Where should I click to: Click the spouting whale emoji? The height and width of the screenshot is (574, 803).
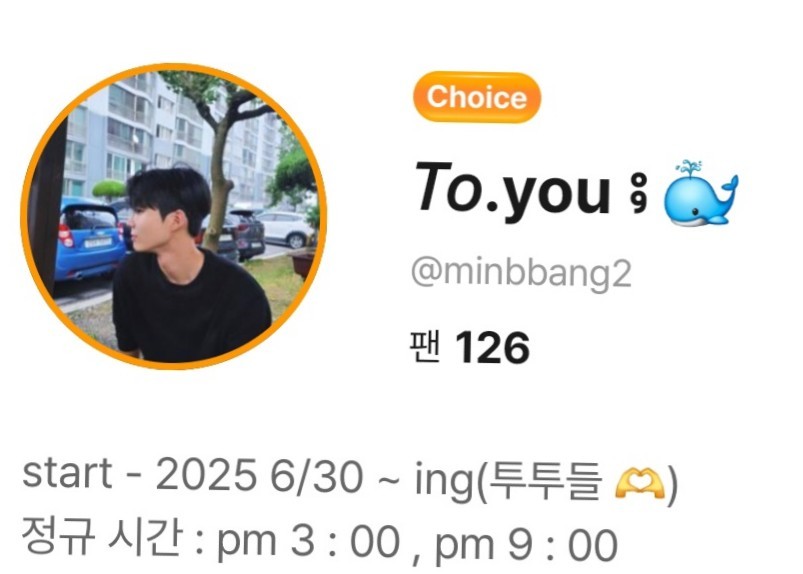pos(701,193)
